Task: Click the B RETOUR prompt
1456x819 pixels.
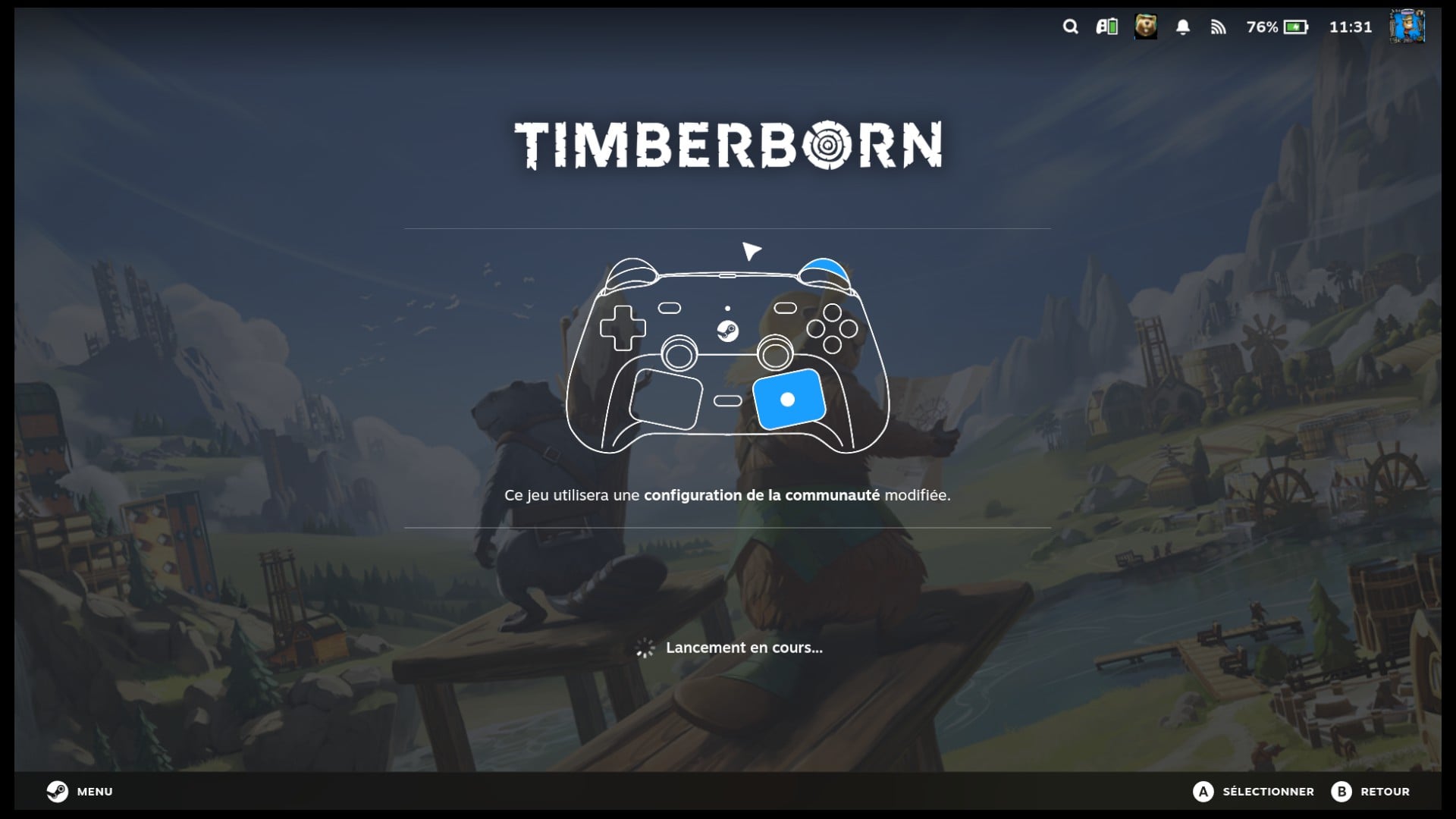Action: (1370, 791)
